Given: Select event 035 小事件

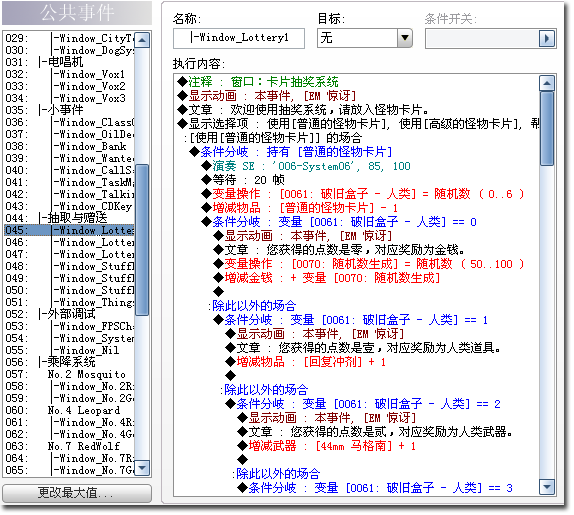Looking at the screenshot, I should click(70, 110).
